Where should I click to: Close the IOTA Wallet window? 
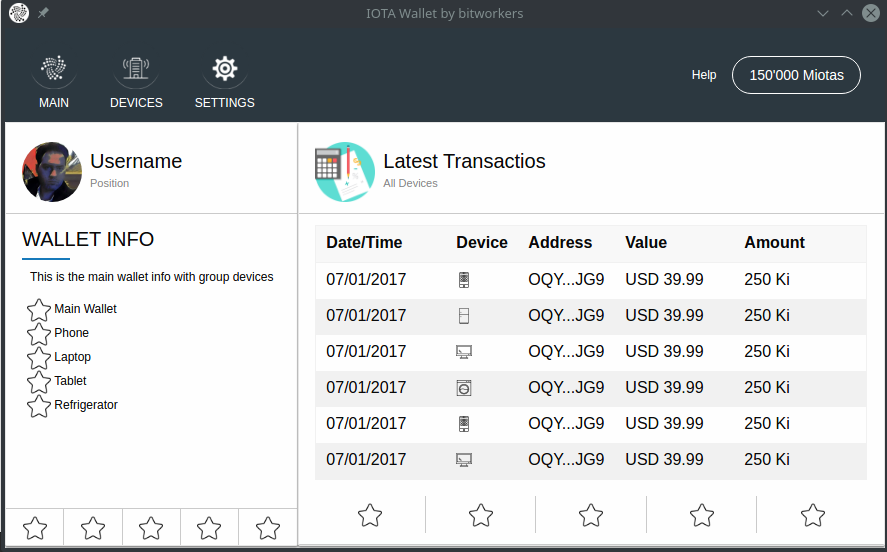click(871, 13)
